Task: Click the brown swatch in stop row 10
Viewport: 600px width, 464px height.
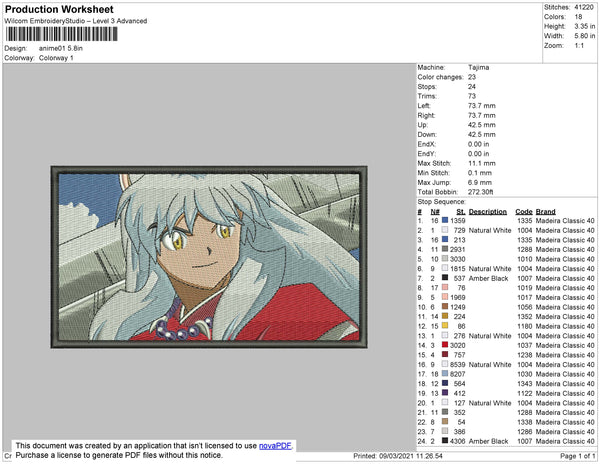Action: 445,307
